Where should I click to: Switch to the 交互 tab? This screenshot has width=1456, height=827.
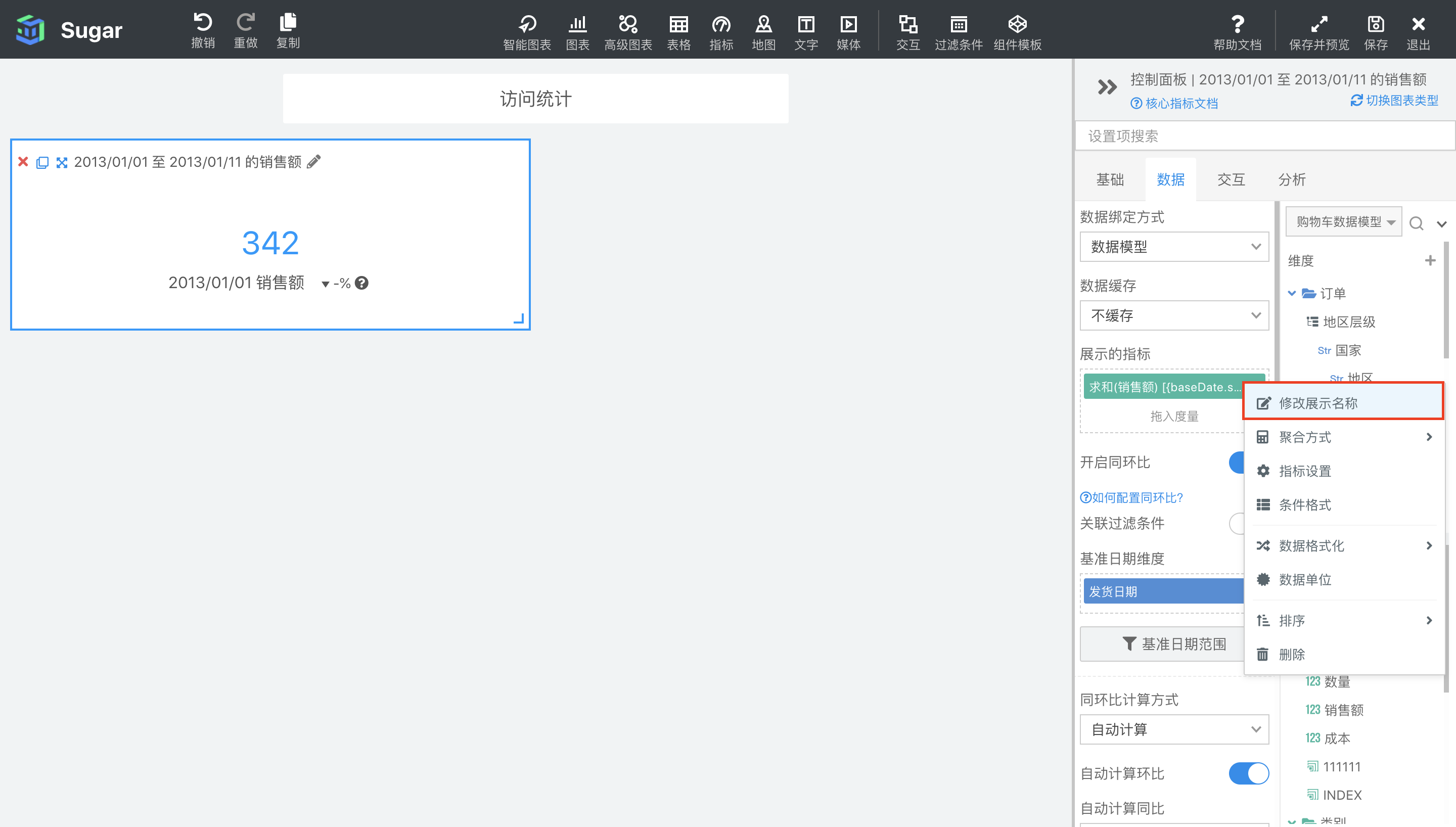click(x=1231, y=179)
